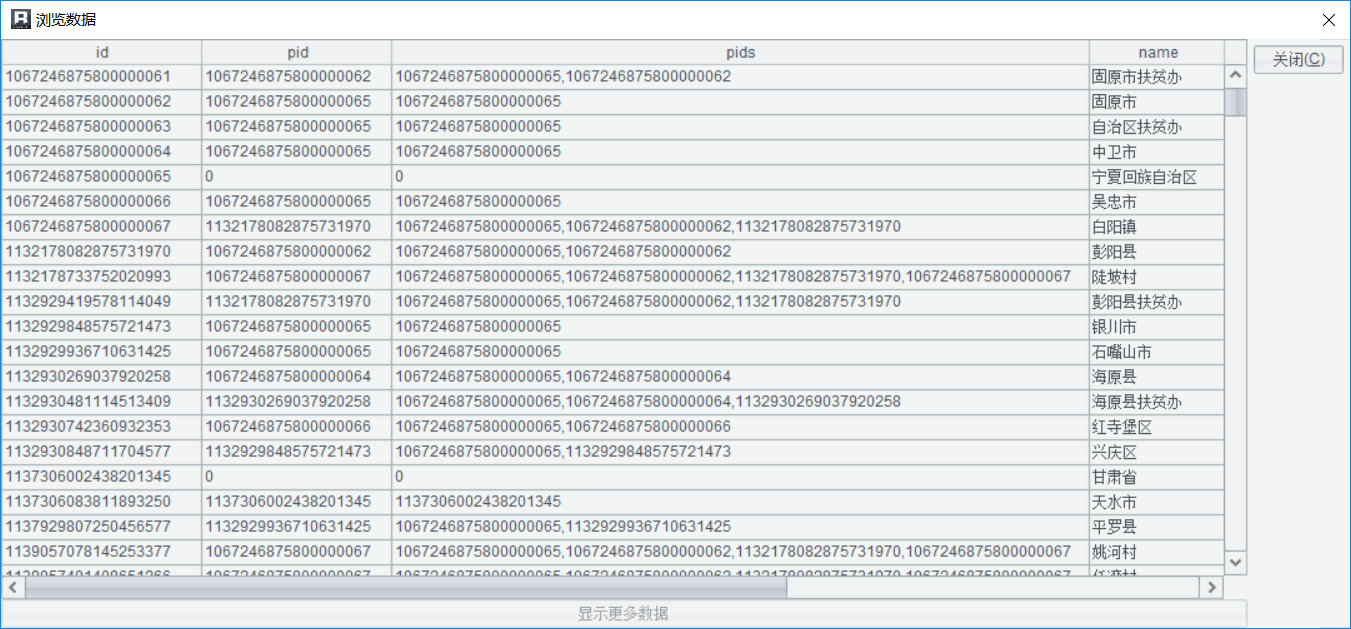Select name cell 固原市扶贫办

(1157, 77)
